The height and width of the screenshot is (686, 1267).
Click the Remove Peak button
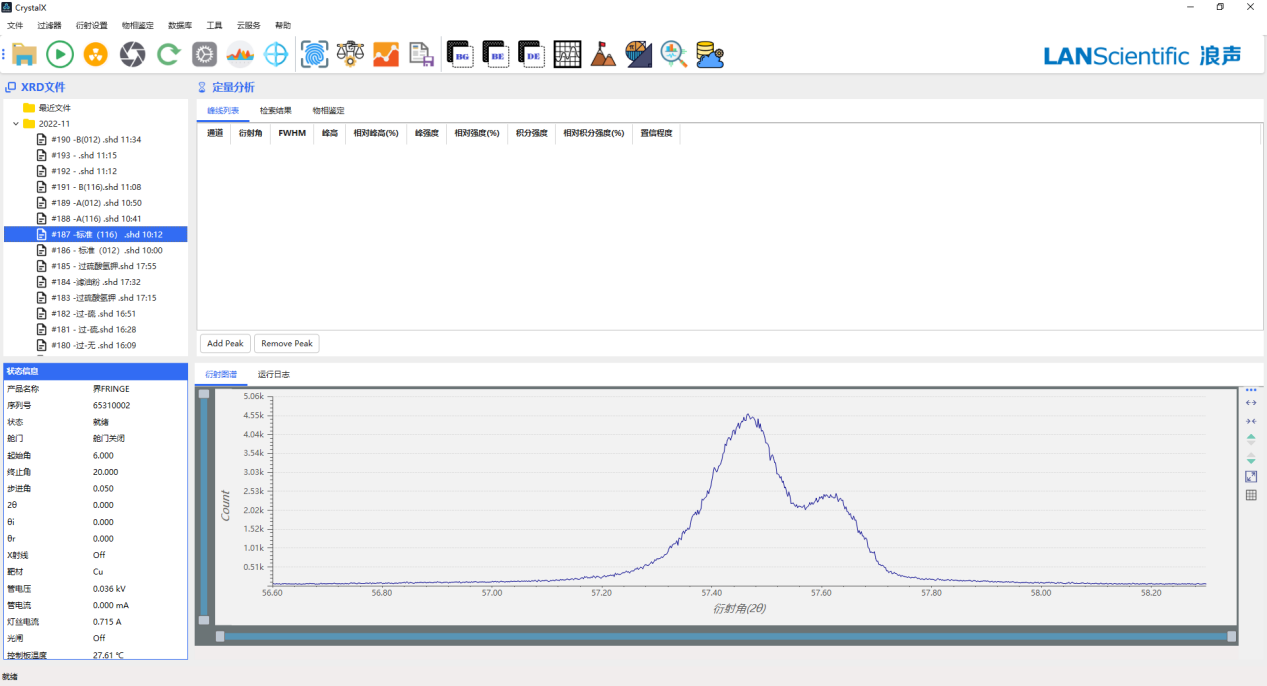[287, 344]
